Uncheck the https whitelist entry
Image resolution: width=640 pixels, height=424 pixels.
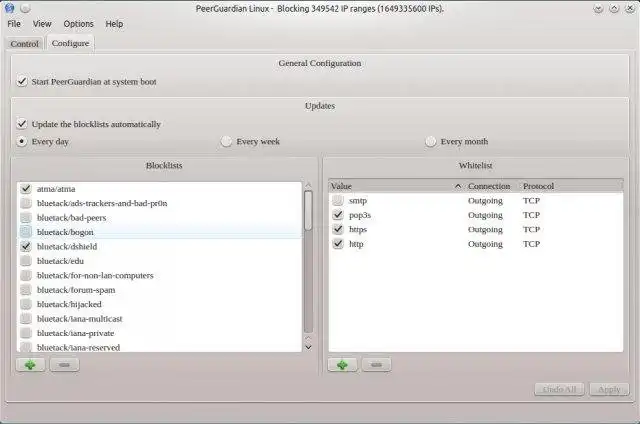click(338, 229)
